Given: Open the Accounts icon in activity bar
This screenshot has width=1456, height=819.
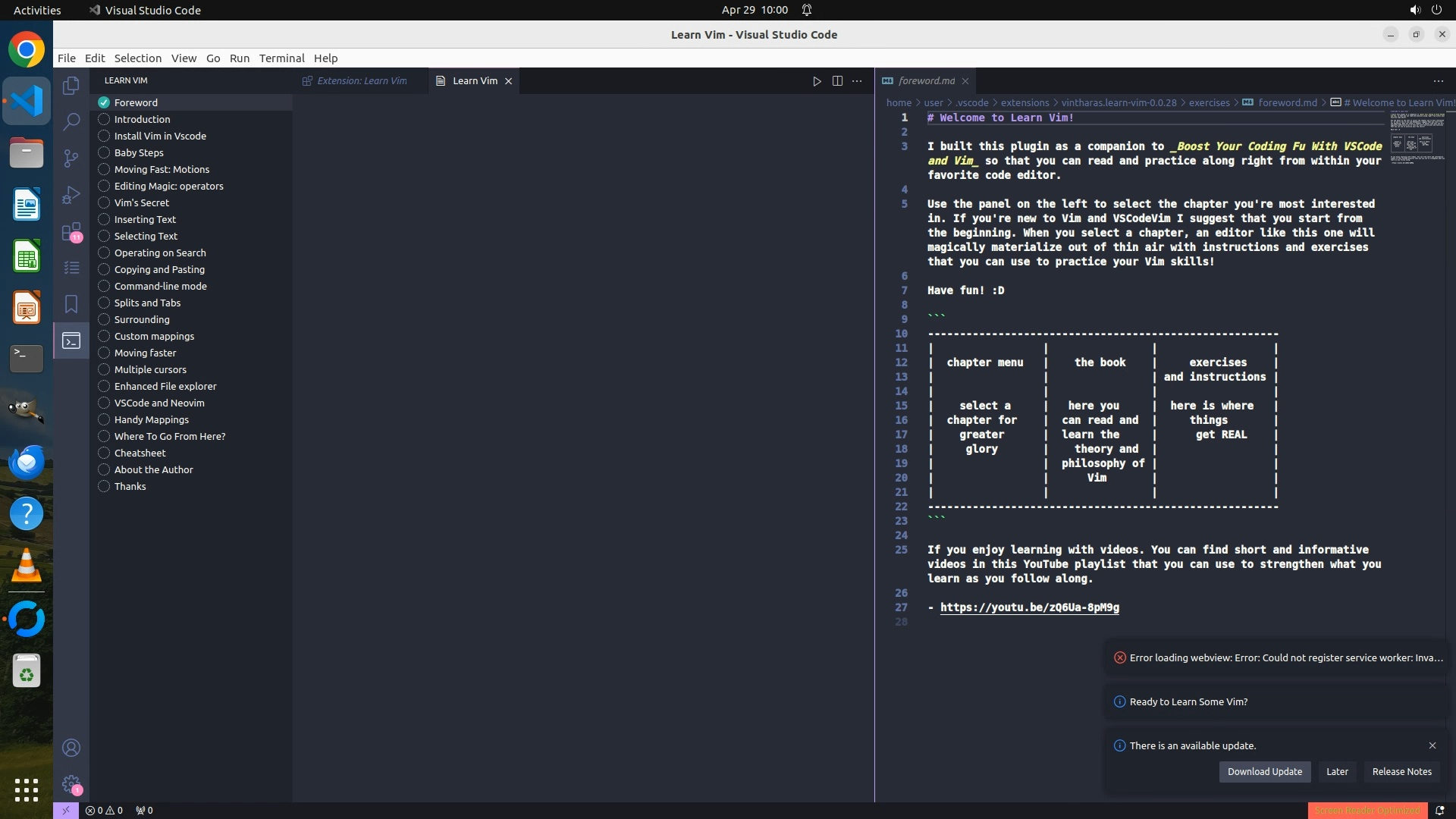Looking at the screenshot, I should 71,748.
